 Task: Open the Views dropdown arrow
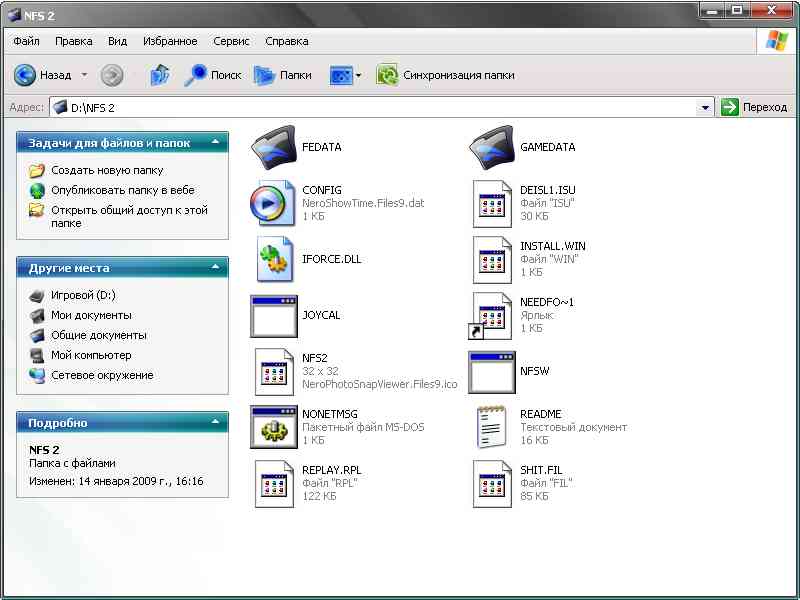pyautogui.click(x=358, y=76)
